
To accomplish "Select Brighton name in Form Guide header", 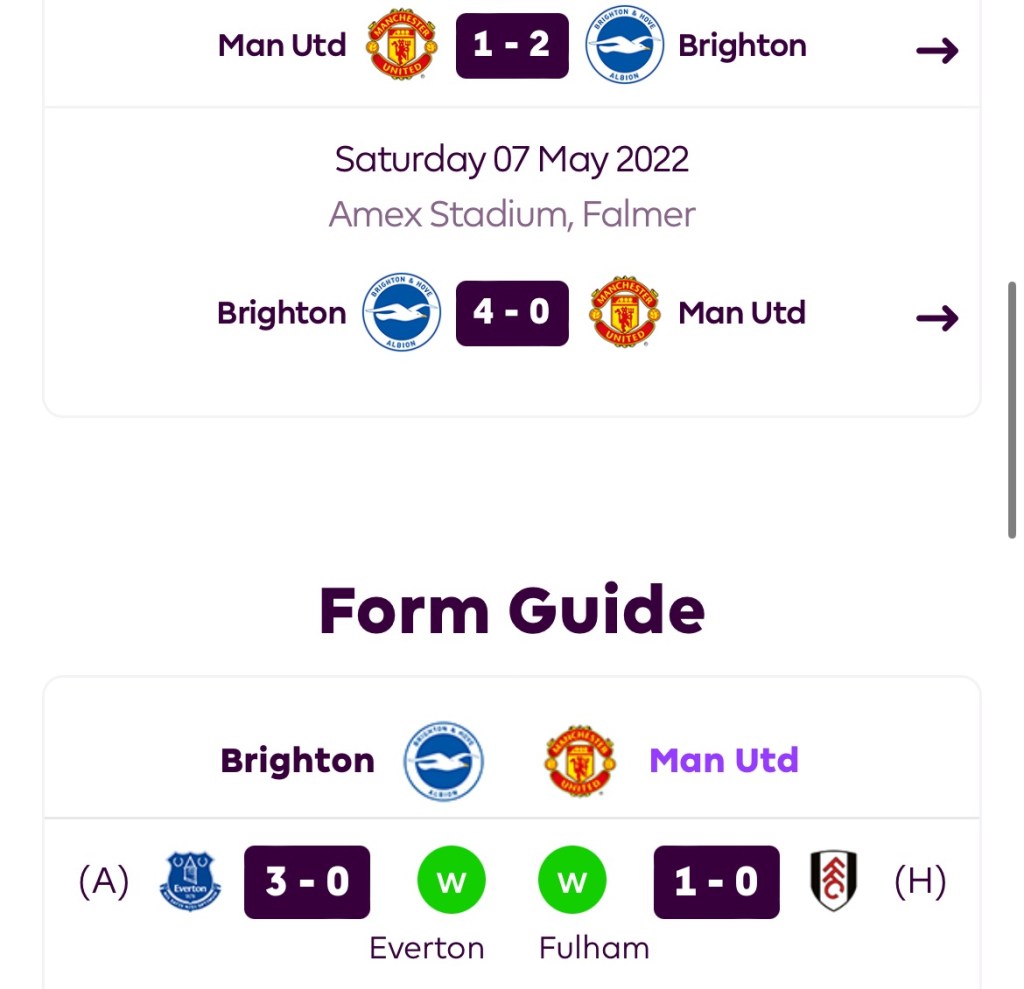I will pos(297,761).
